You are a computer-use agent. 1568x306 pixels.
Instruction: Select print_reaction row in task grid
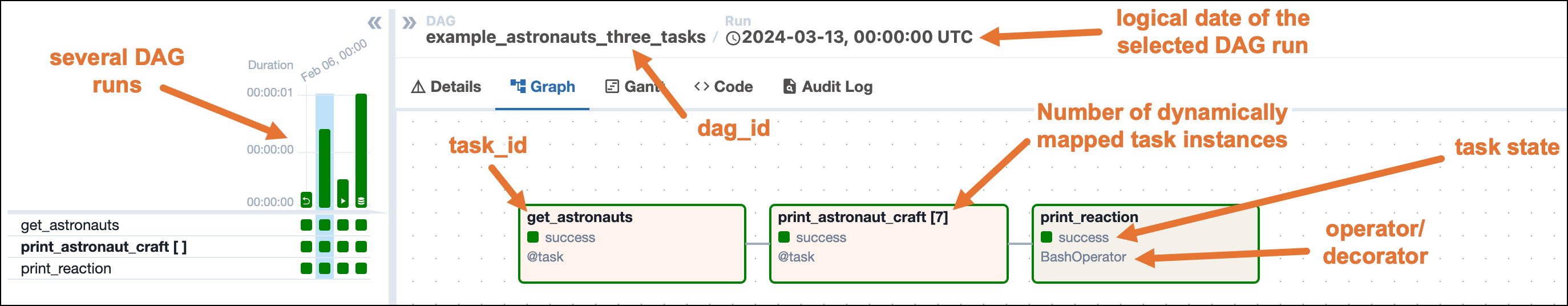point(66,269)
